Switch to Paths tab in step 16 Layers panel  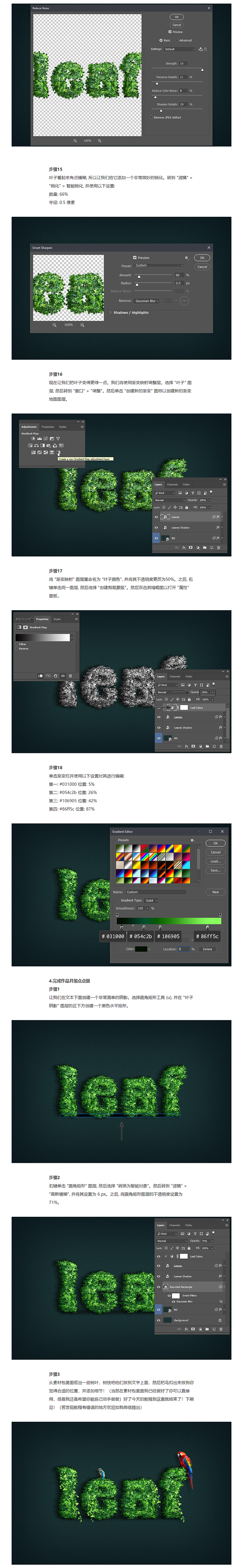pyautogui.click(x=187, y=485)
